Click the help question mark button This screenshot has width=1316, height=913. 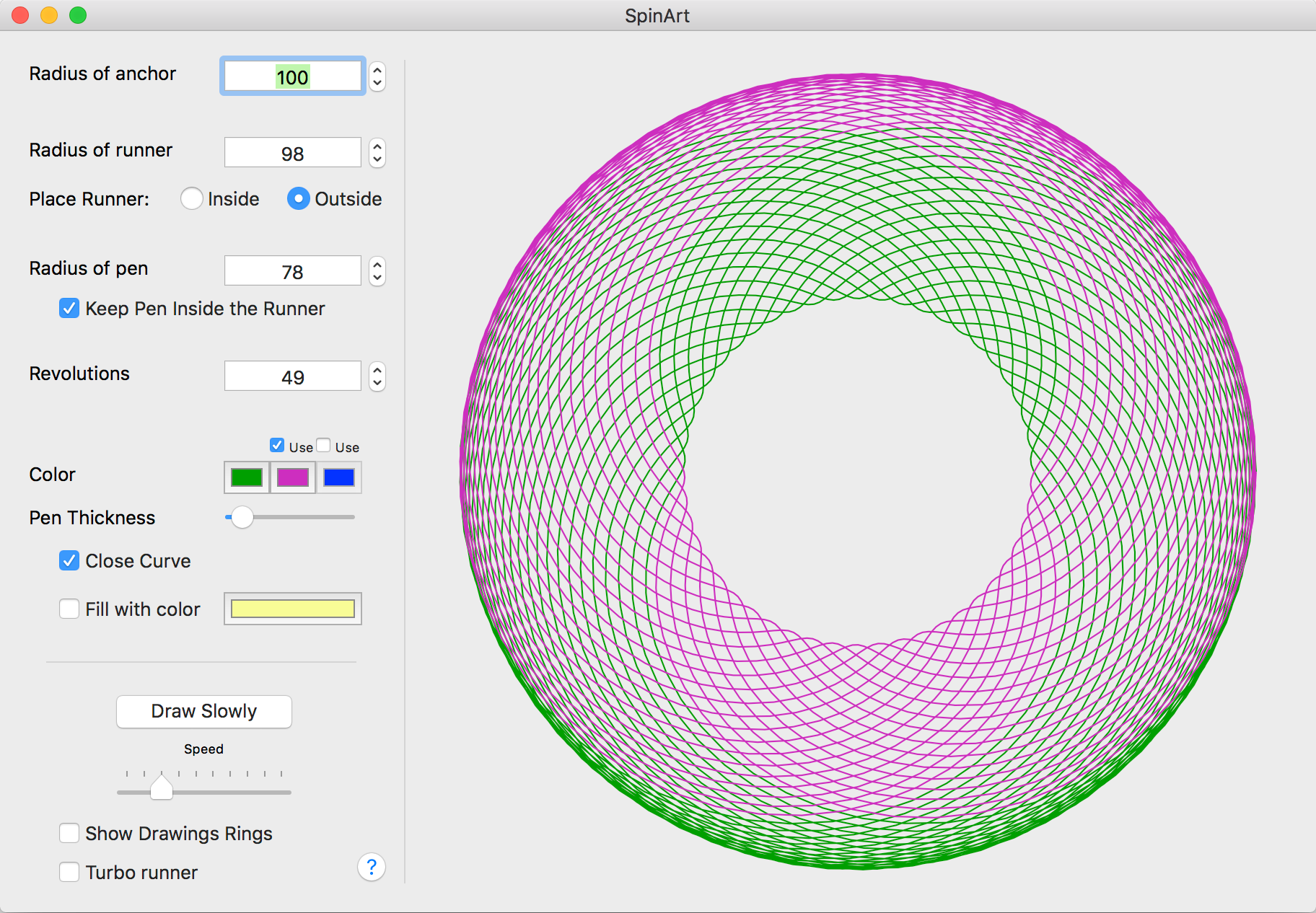tap(371, 867)
